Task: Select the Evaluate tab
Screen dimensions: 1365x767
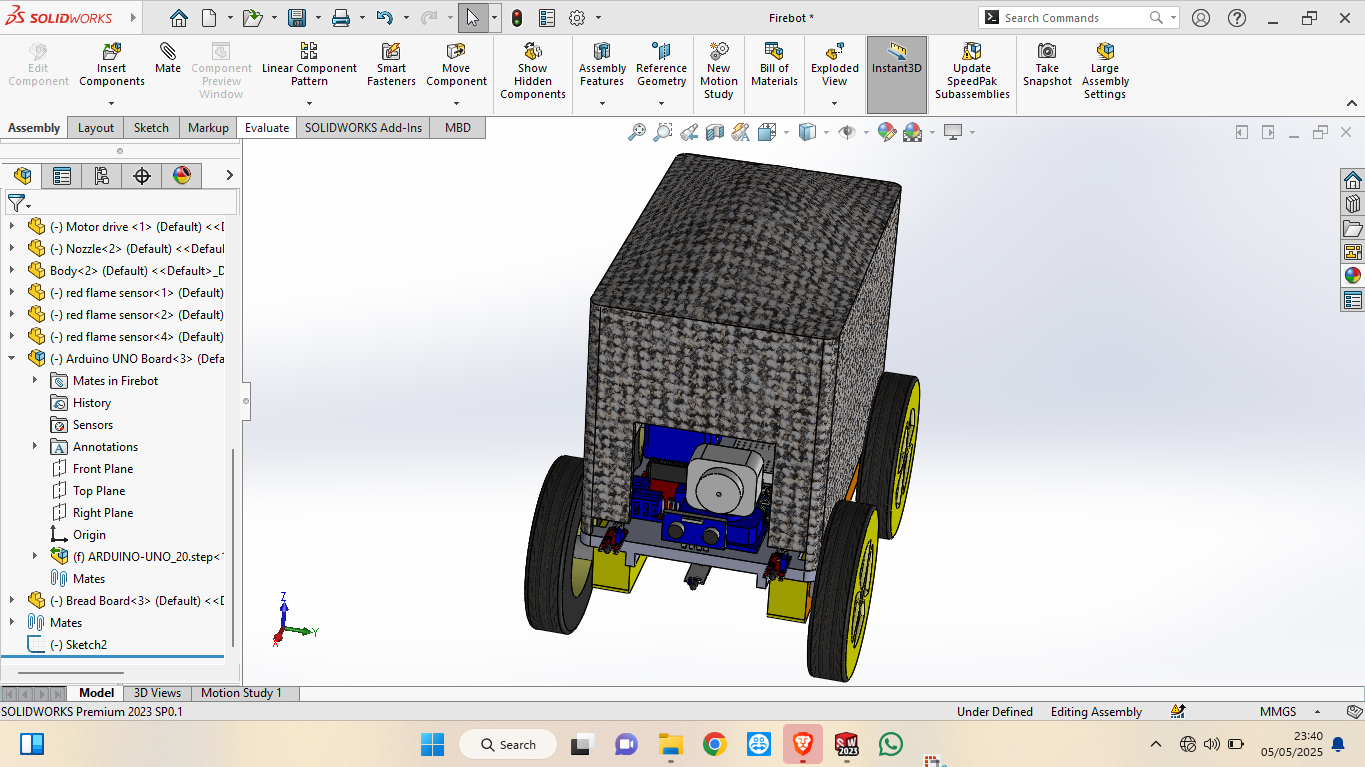Action: coord(267,128)
